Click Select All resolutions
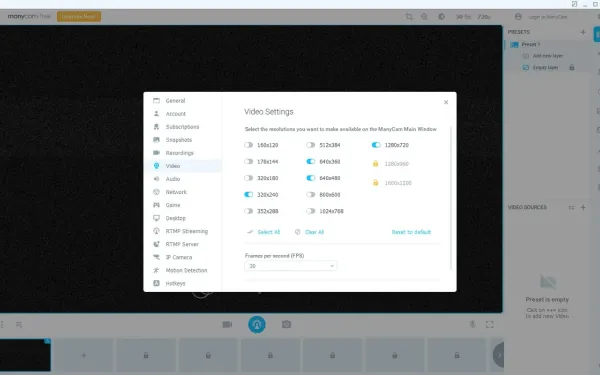Screen dimensions: 600x375 coord(264,232)
